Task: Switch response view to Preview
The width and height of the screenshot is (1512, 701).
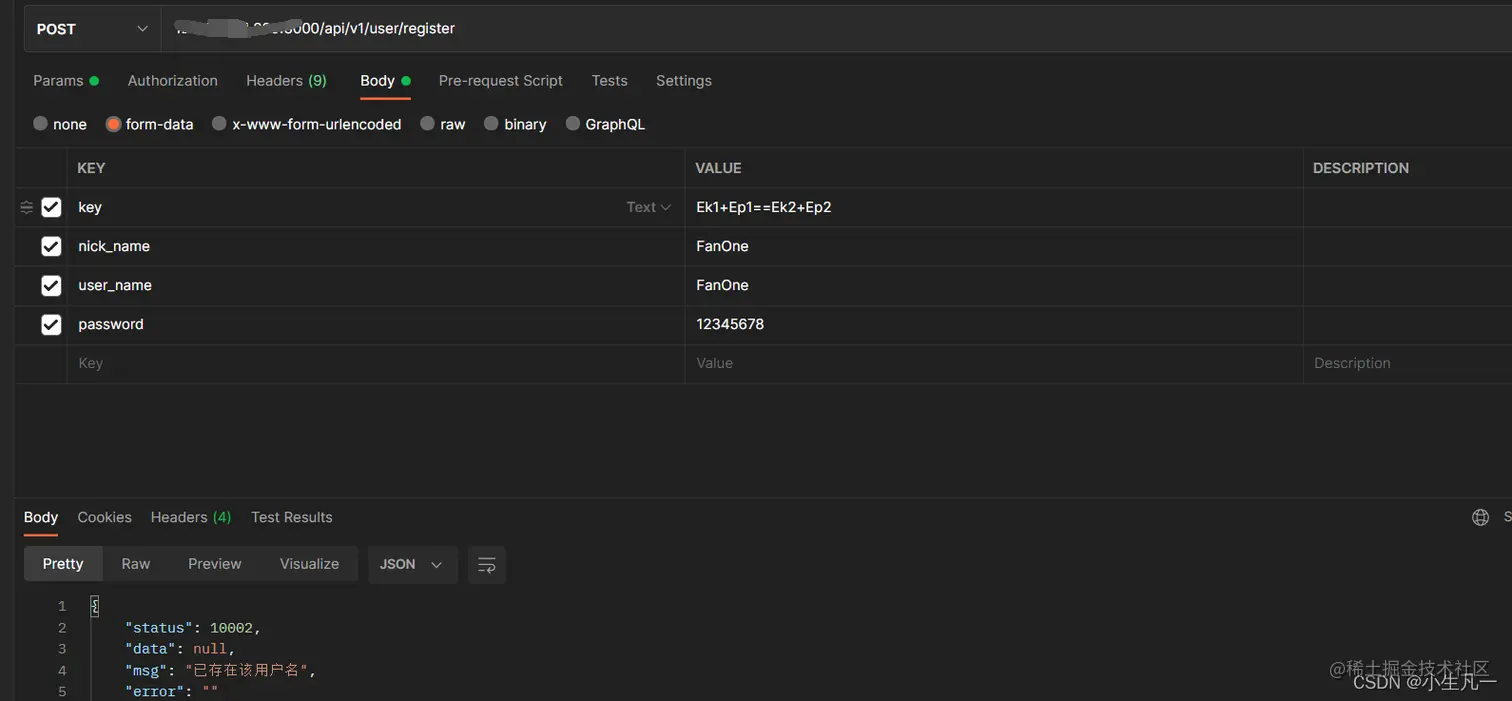Action: tap(215, 564)
